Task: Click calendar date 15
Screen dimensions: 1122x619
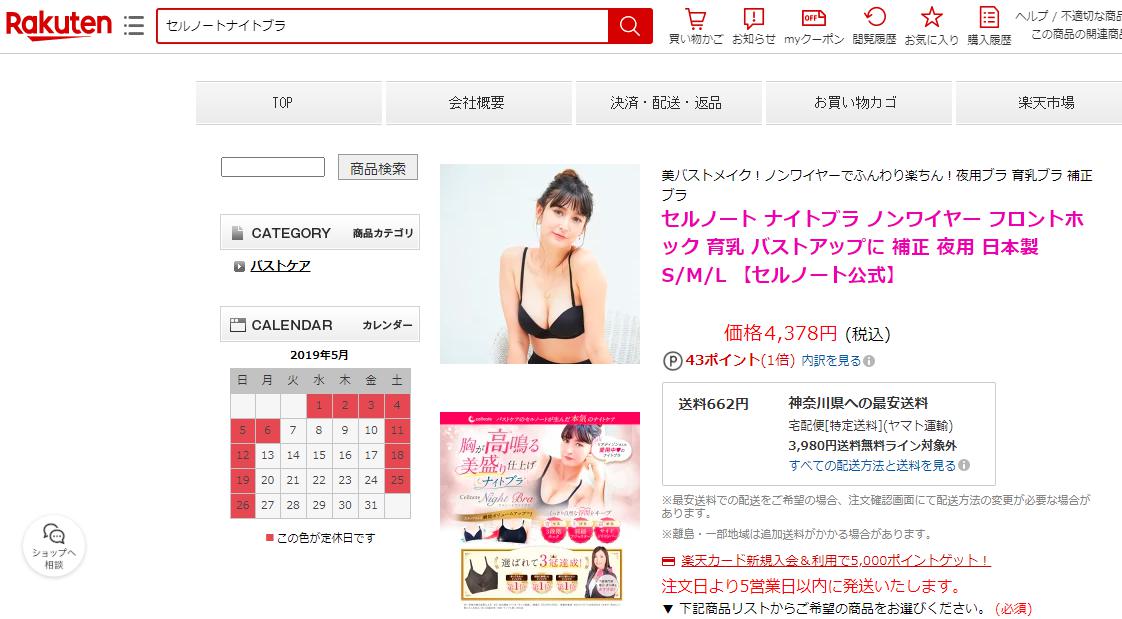Action: coord(319,455)
